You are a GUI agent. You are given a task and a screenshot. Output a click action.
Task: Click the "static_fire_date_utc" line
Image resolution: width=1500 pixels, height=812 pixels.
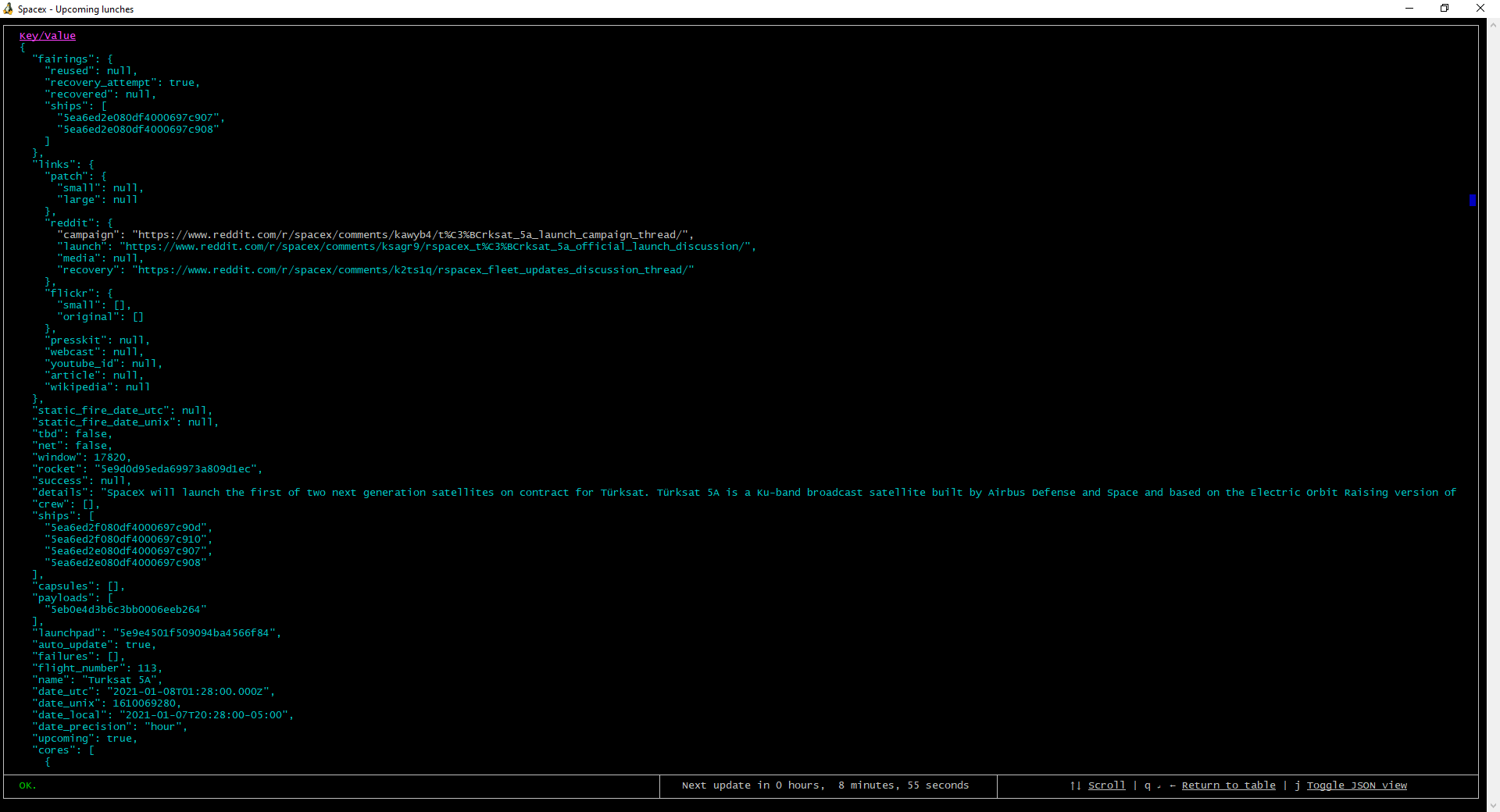pyautogui.click(x=122, y=411)
